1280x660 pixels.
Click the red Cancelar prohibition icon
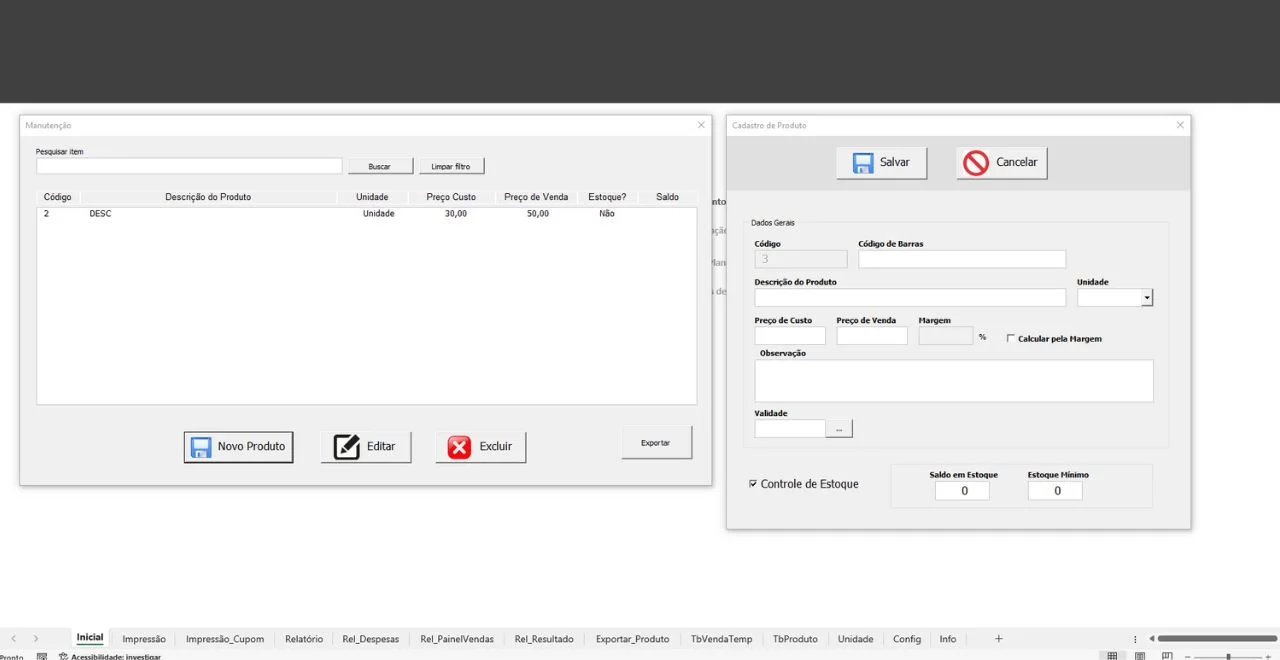[x=976, y=163]
